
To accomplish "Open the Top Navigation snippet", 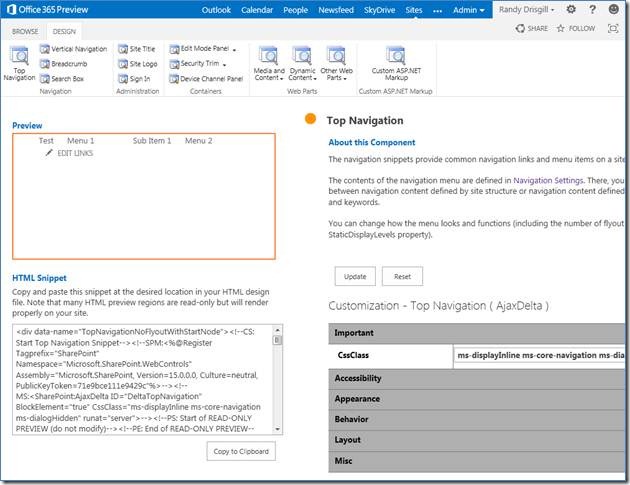I will coord(19,64).
